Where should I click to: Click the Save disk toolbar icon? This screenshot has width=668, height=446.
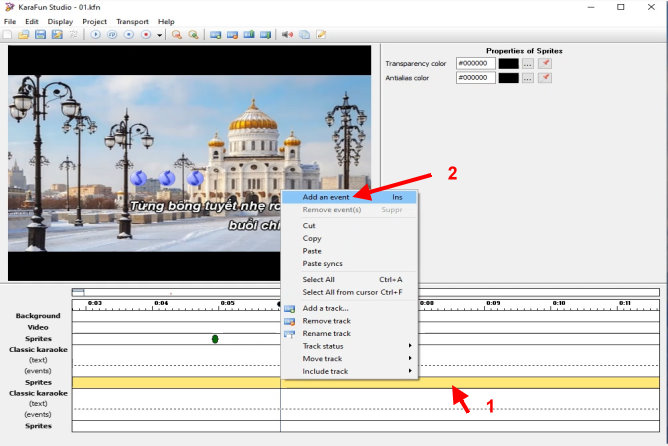click(x=40, y=35)
